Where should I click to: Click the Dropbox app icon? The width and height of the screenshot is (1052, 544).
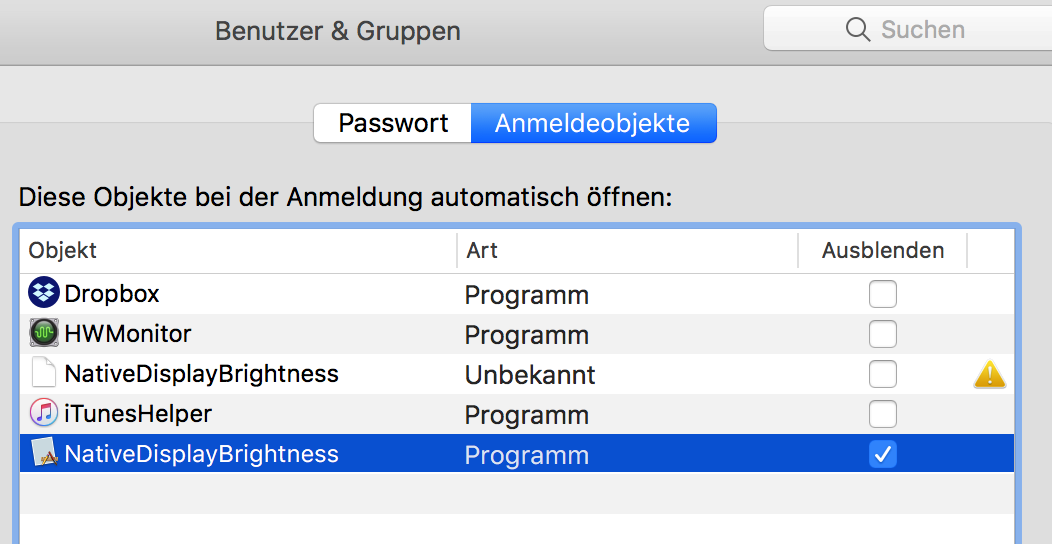44,294
